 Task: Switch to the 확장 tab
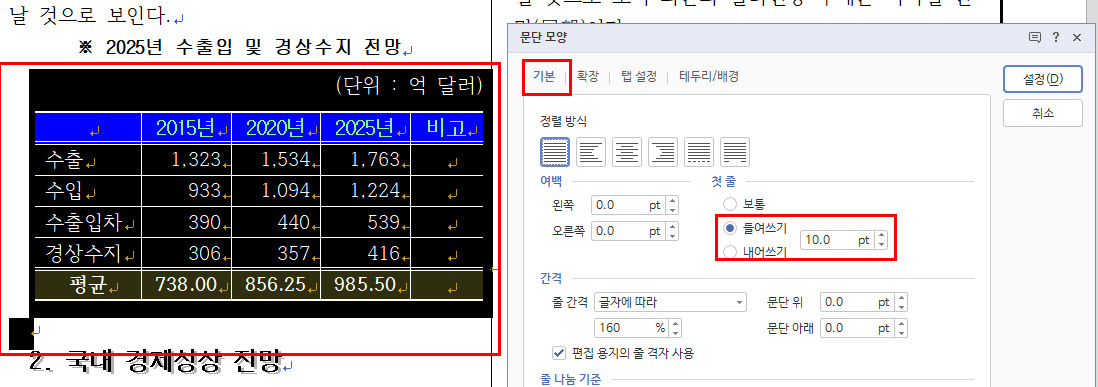[x=588, y=76]
